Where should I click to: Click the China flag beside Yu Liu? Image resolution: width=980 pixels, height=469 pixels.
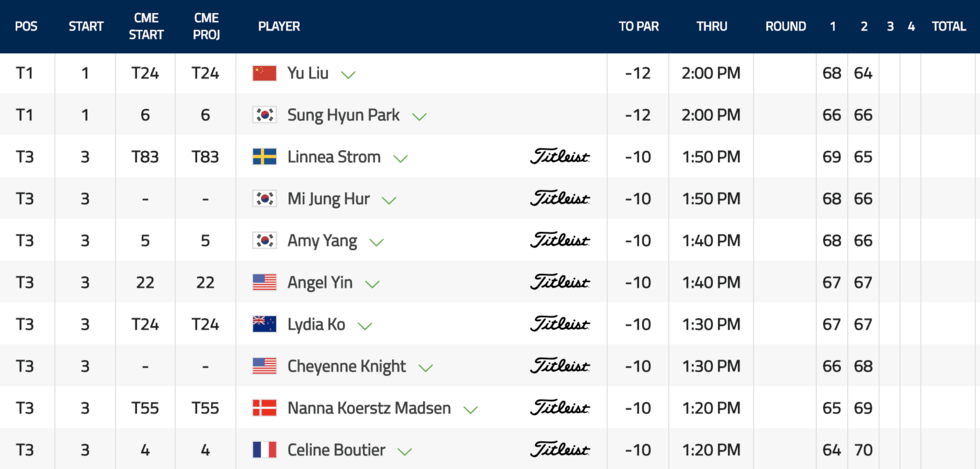[264, 73]
